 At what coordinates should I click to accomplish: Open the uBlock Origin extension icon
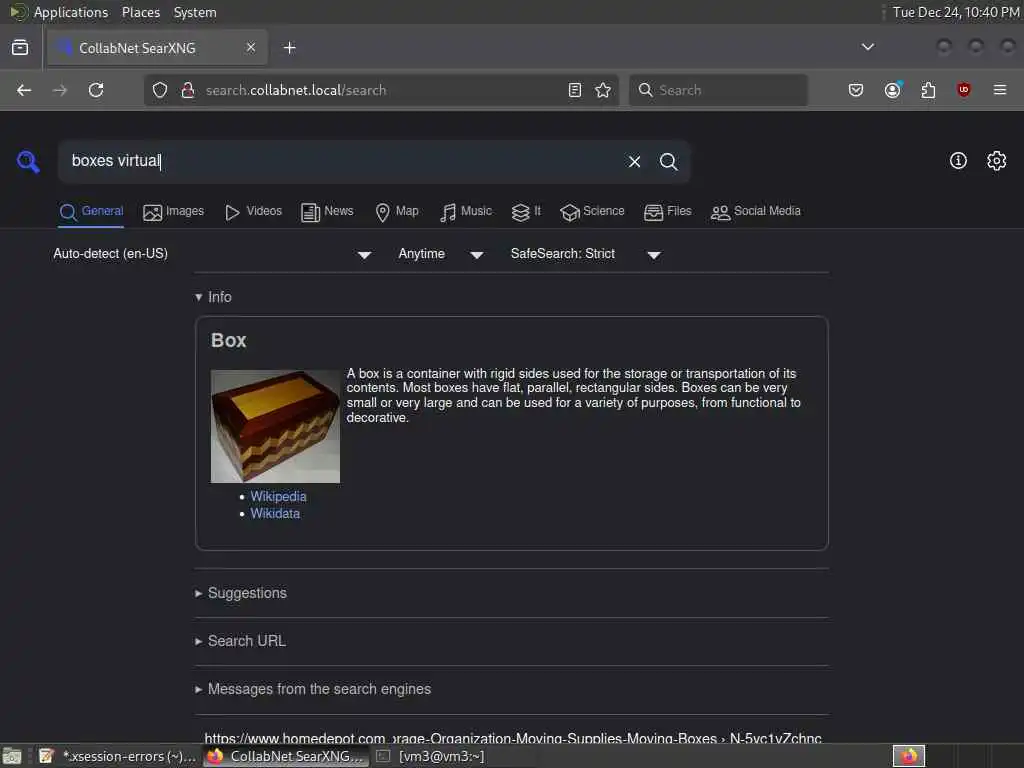(963, 90)
